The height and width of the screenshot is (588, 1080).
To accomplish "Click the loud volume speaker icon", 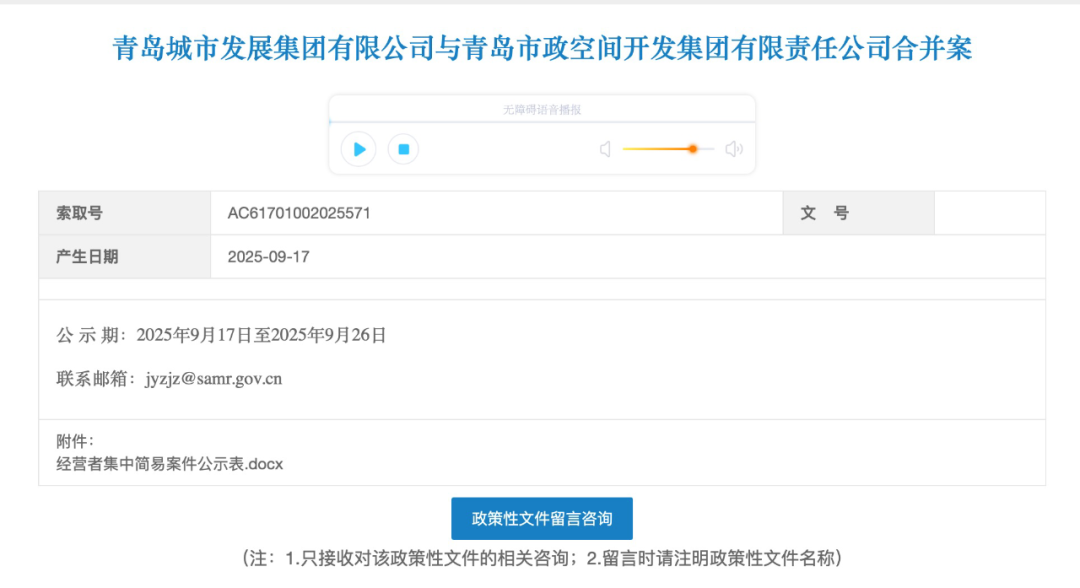I will pos(734,150).
